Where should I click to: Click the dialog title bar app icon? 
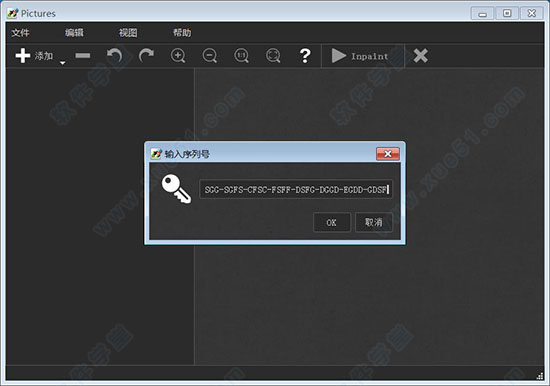156,154
